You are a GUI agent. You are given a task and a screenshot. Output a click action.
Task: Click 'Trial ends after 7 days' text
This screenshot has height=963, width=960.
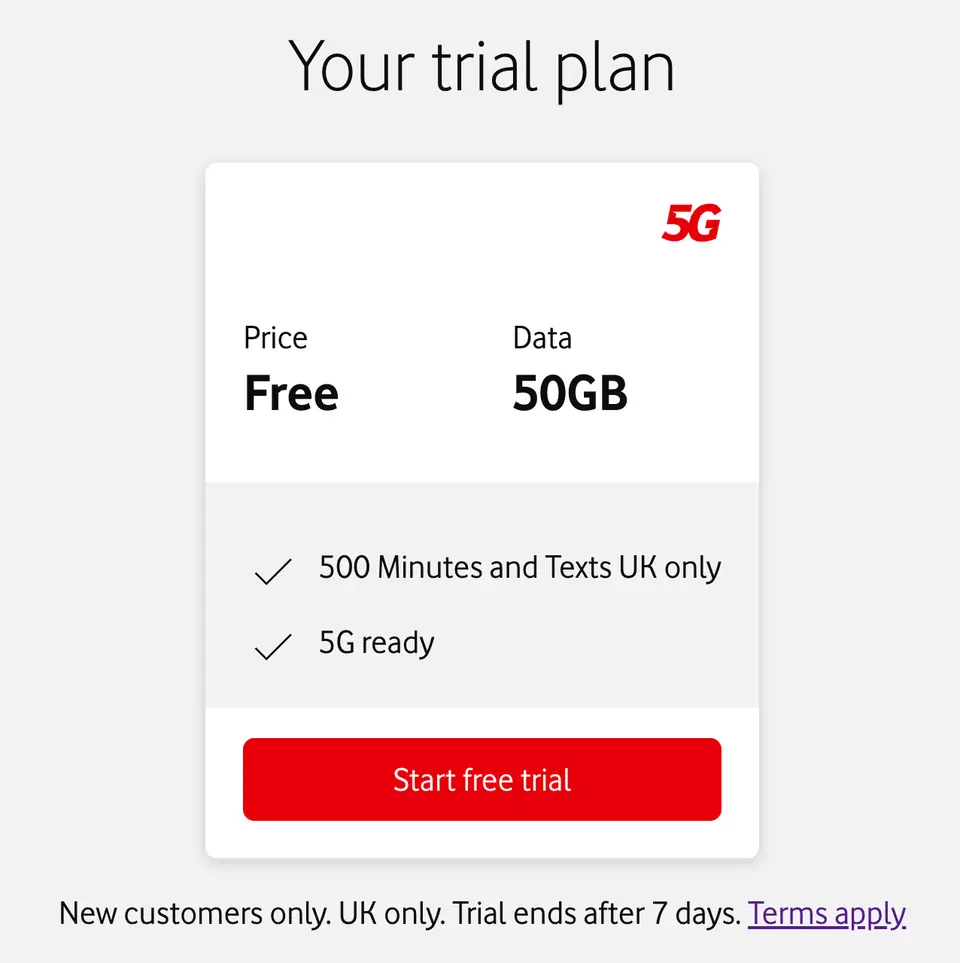pyautogui.click(x=597, y=914)
